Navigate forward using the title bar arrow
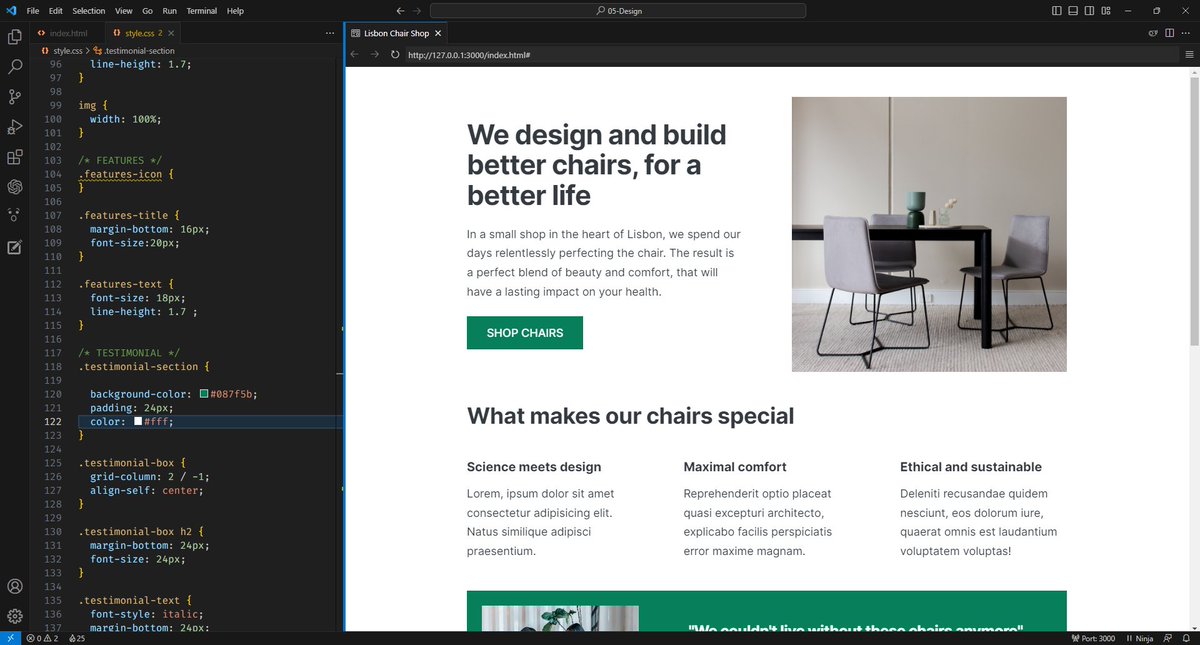Image resolution: width=1200 pixels, height=645 pixels. (x=417, y=11)
